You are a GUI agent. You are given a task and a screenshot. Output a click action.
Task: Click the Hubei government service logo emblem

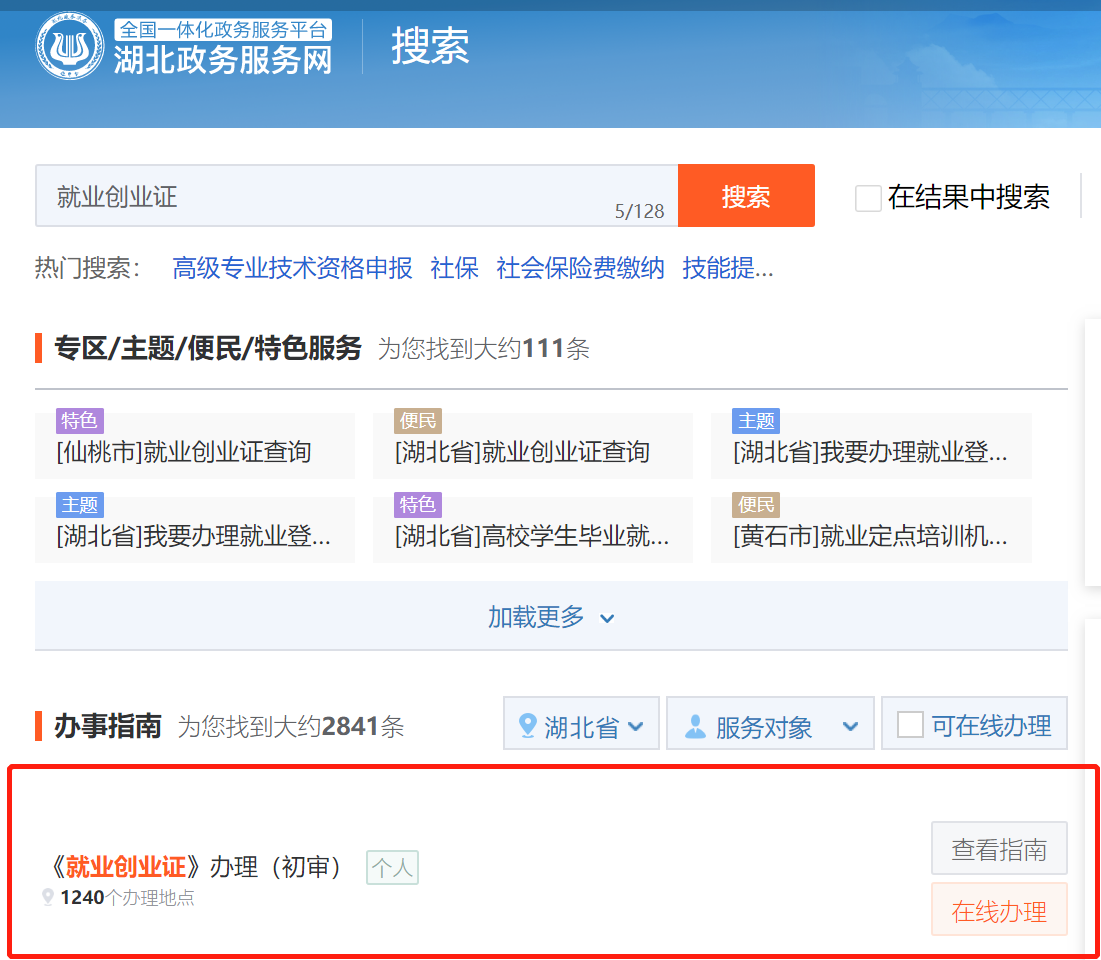tap(70, 45)
